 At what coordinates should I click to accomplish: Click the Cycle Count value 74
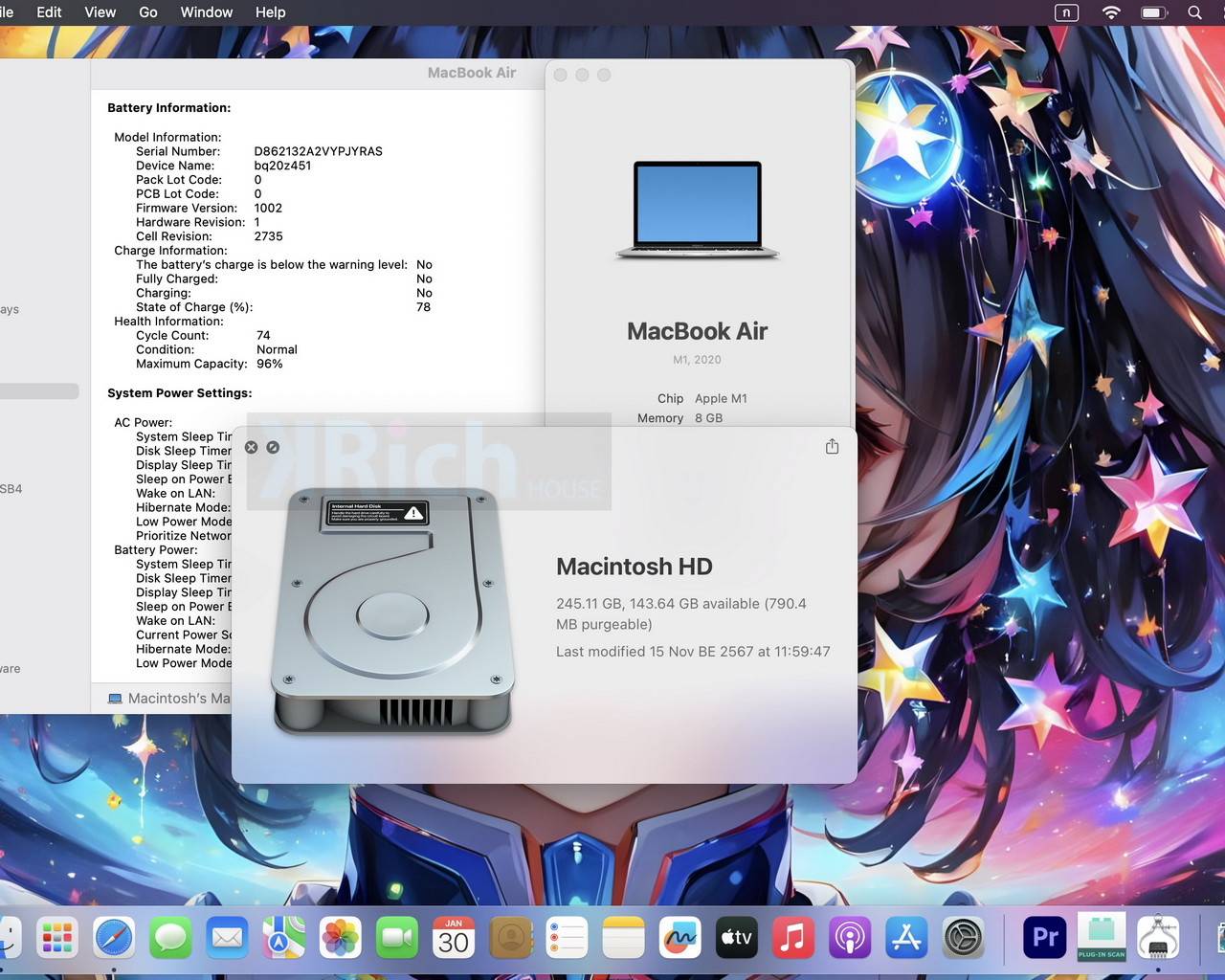coord(263,336)
